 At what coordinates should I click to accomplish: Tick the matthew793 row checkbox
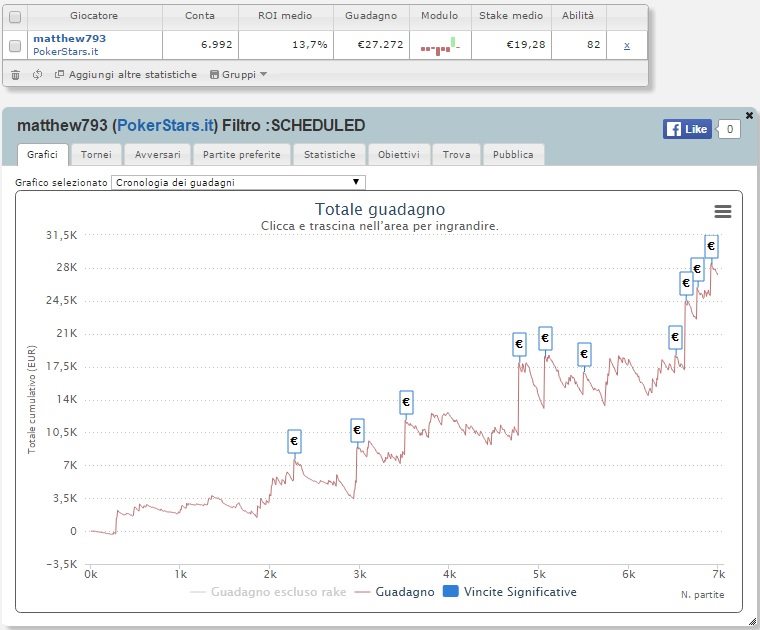click(x=15, y=46)
